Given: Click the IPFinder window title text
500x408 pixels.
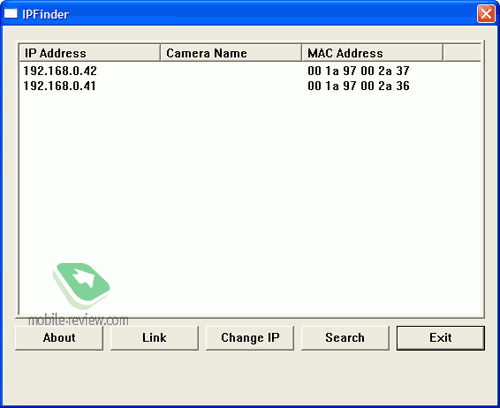Looking at the screenshot, I should [x=45, y=14].
